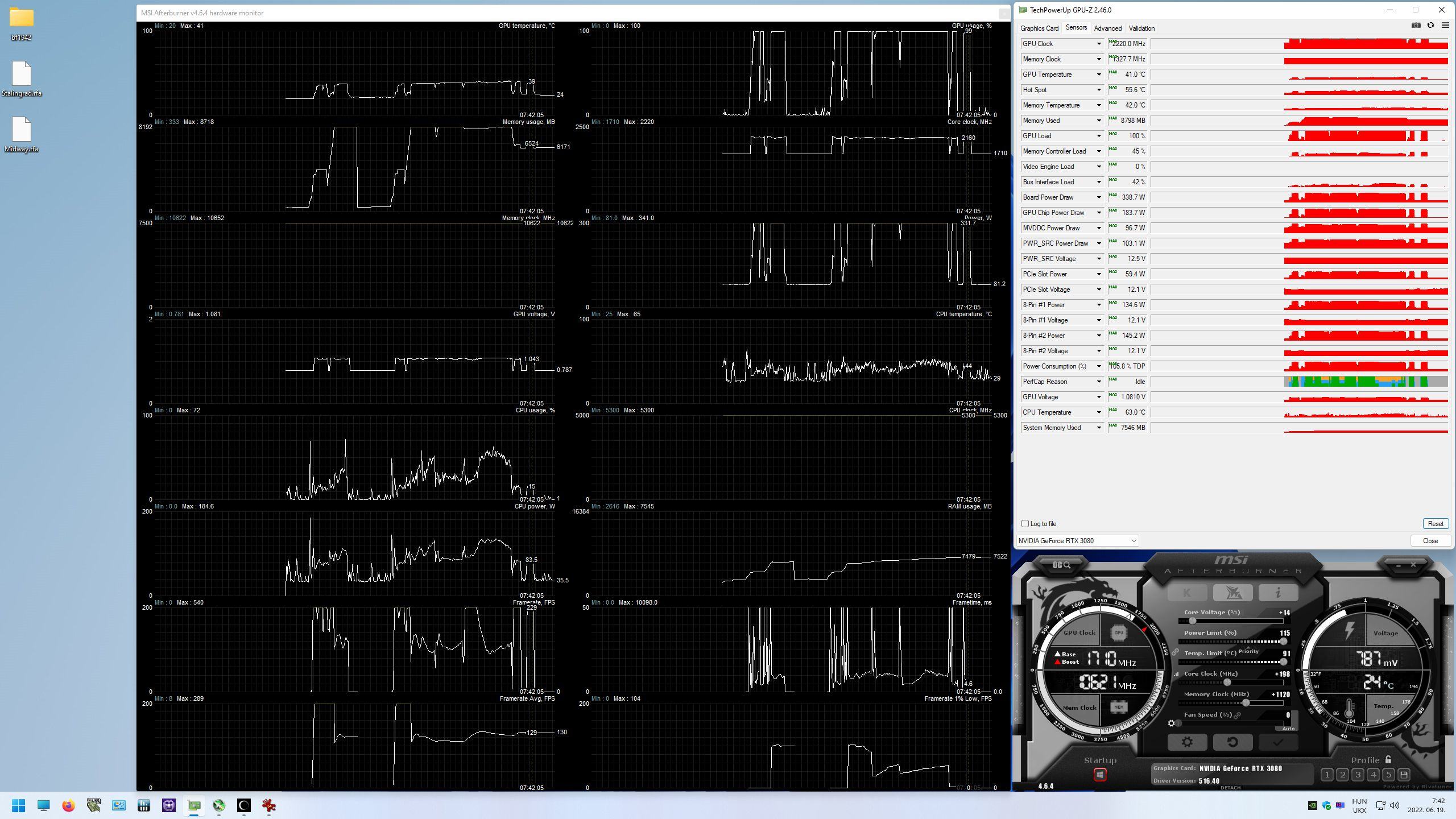Select profile slot 3 in Afterburner

click(x=1358, y=775)
